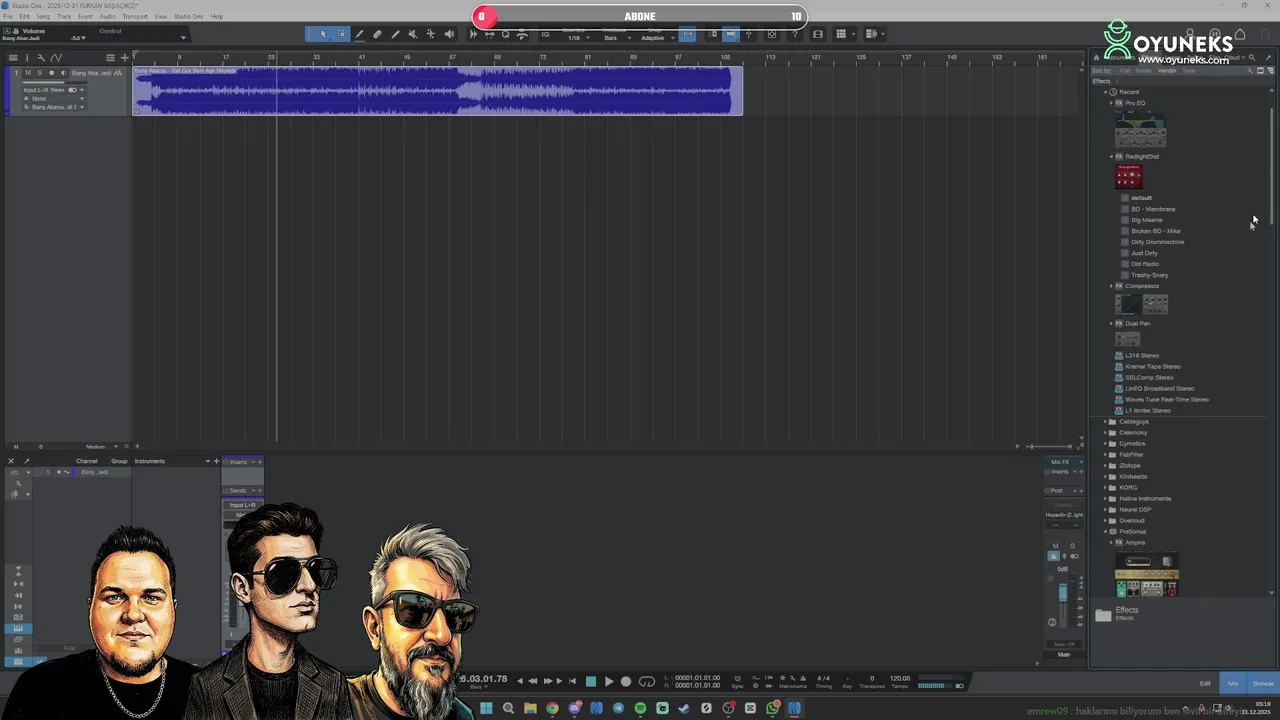Click the browser vertical scrollbar
1280x720 pixels.
(1272, 165)
